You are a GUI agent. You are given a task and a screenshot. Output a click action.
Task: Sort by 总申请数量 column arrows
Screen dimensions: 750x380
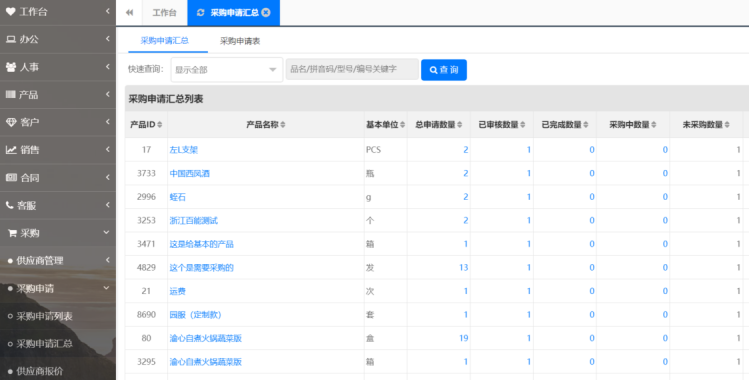[x=460, y=125]
